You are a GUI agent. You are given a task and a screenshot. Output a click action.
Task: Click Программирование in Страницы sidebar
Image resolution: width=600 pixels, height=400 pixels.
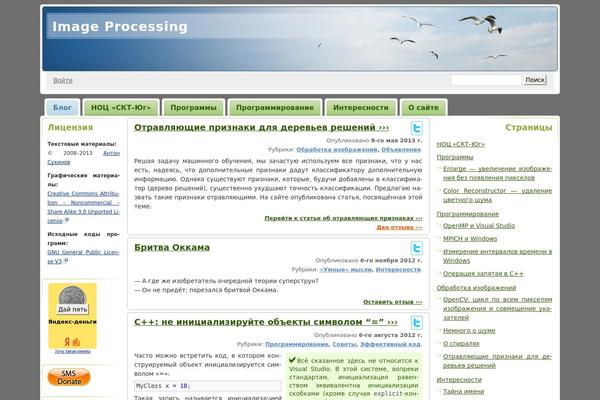point(468,214)
